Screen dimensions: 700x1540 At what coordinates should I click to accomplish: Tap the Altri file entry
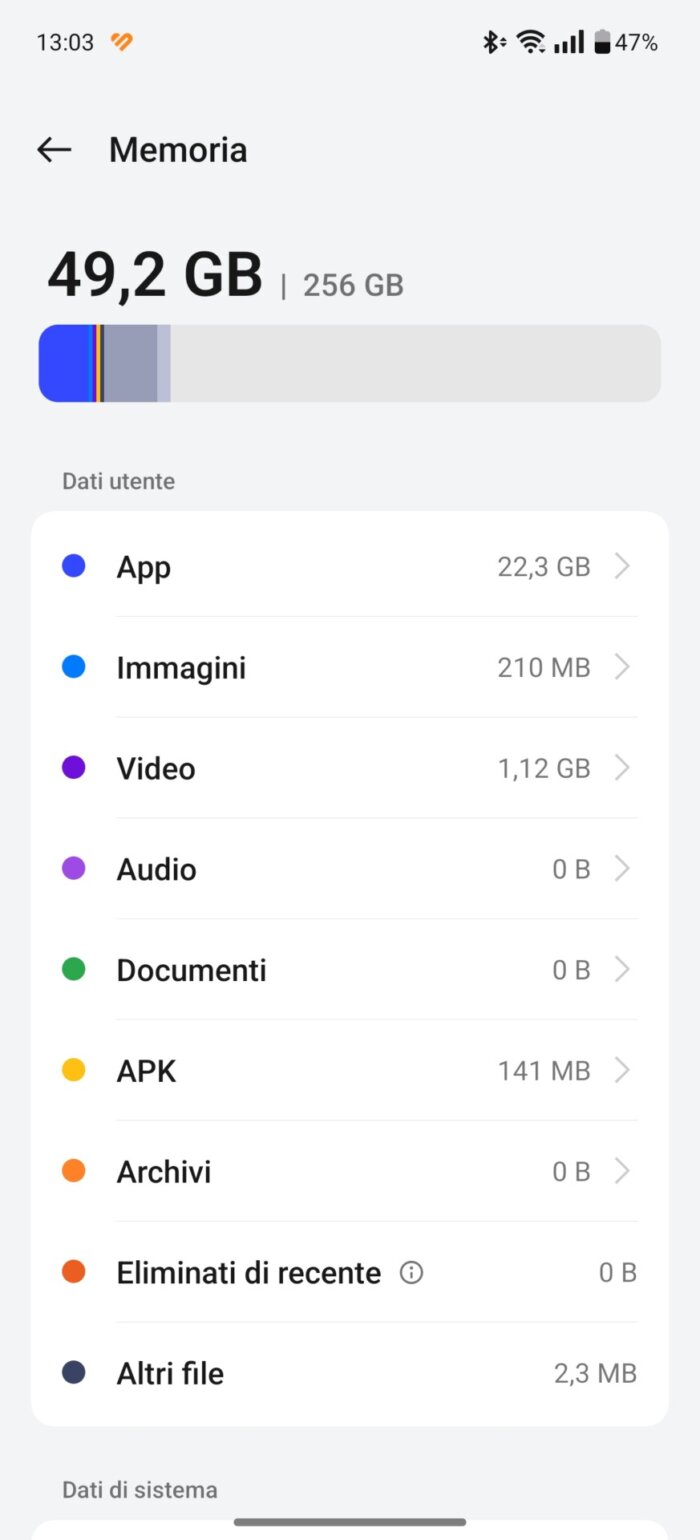[x=350, y=1373]
